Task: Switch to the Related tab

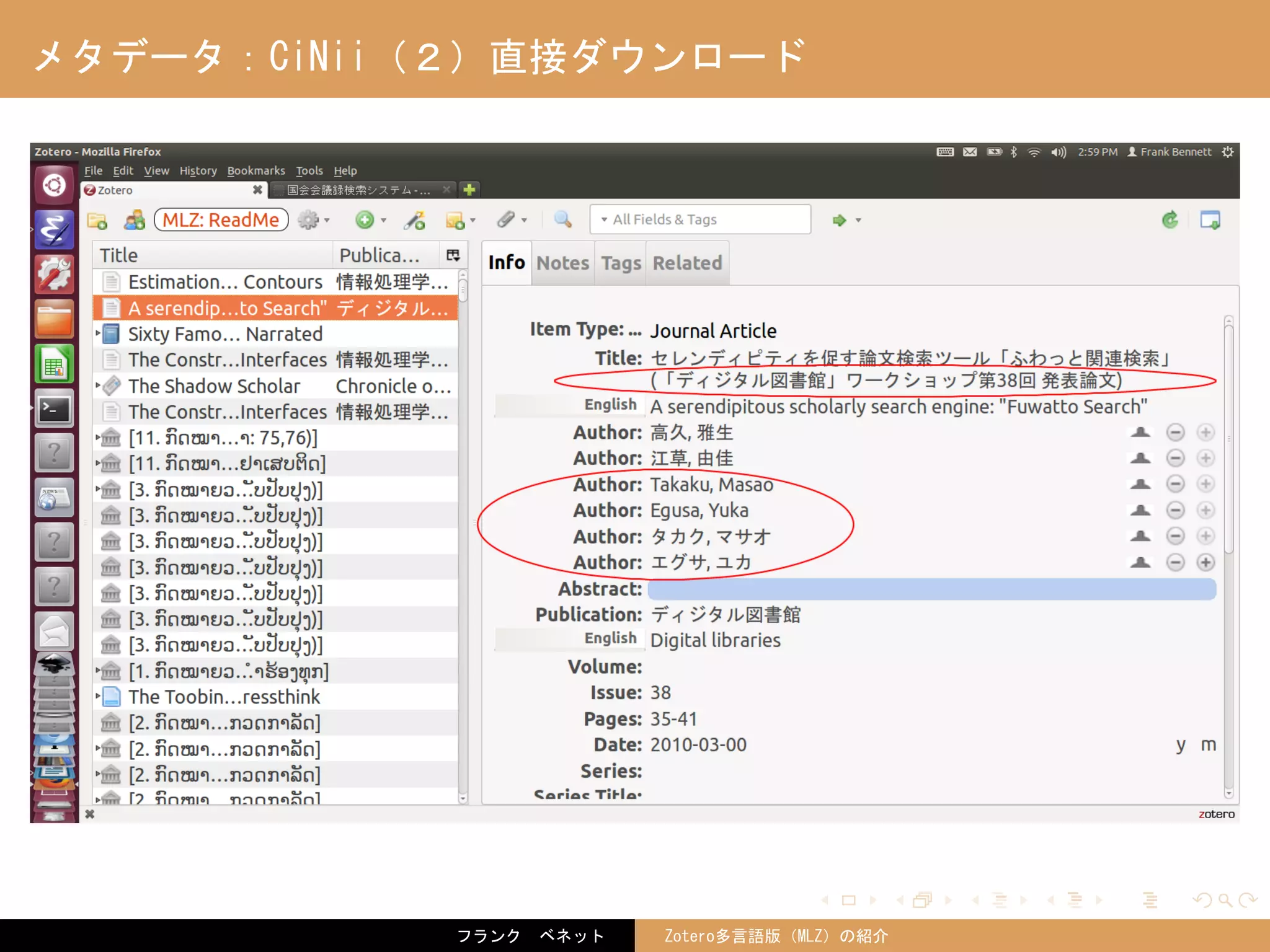Action: [687, 263]
